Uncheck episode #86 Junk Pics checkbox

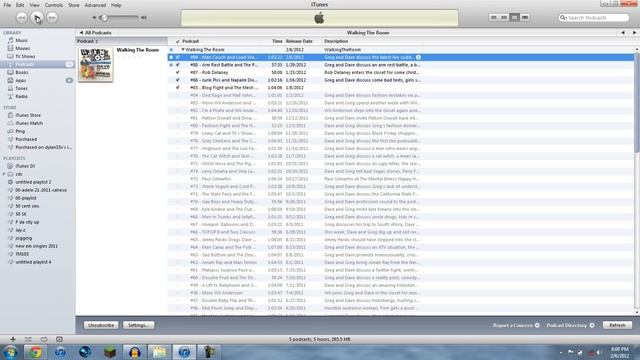pos(178,80)
